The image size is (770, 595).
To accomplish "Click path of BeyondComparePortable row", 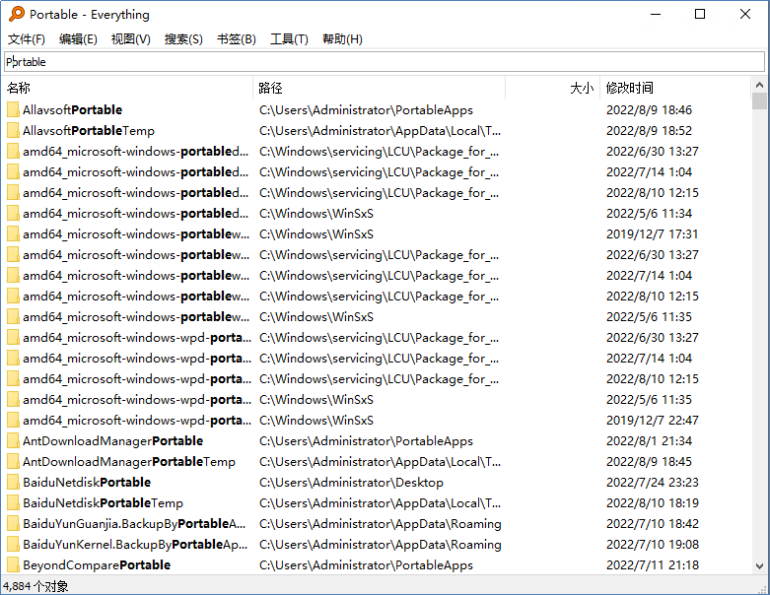I will (x=366, y=565).
